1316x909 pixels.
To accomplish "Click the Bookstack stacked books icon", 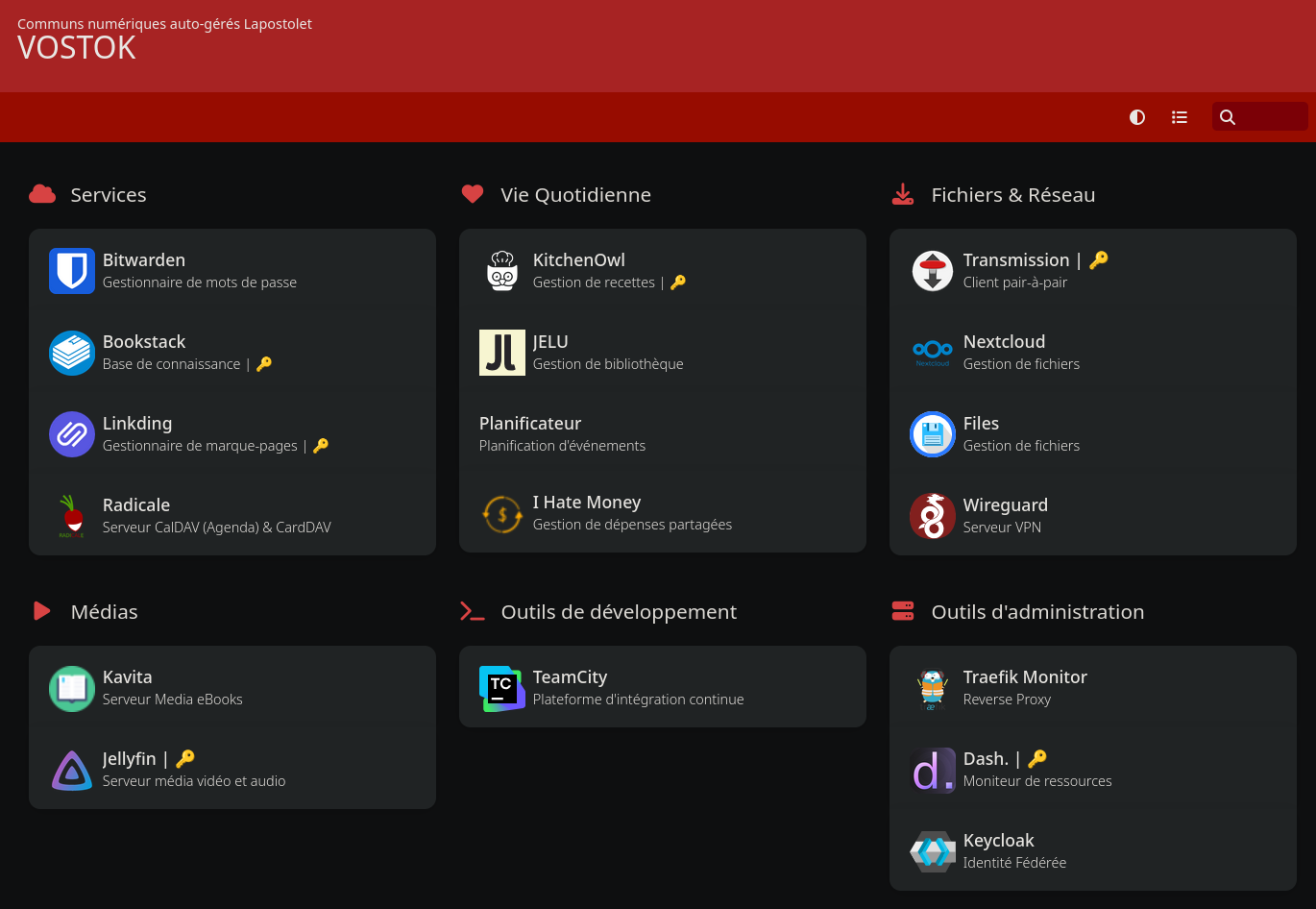I will (72, 353).
